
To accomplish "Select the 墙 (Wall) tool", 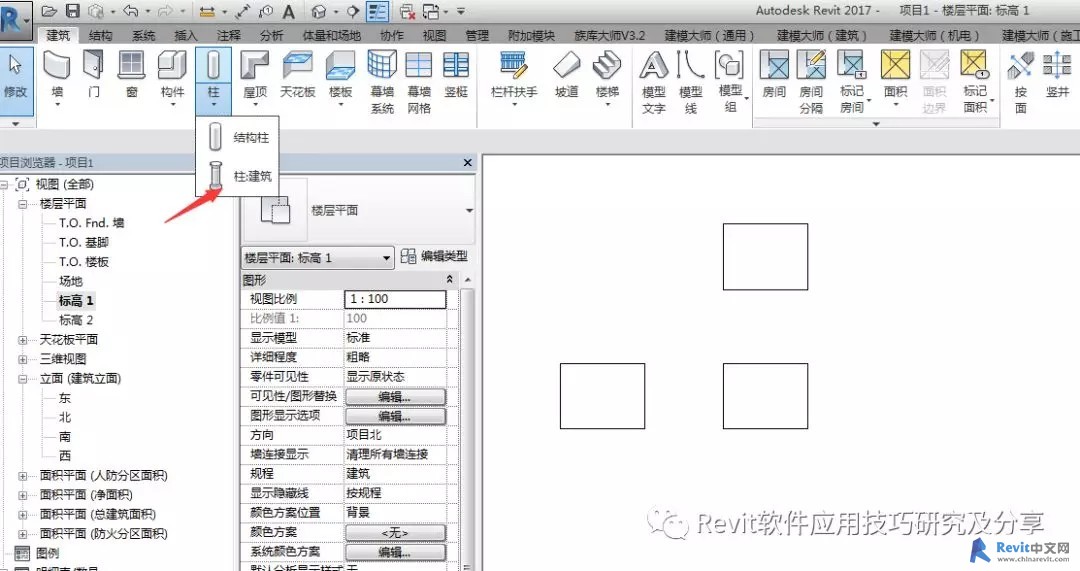I will 57,76.
